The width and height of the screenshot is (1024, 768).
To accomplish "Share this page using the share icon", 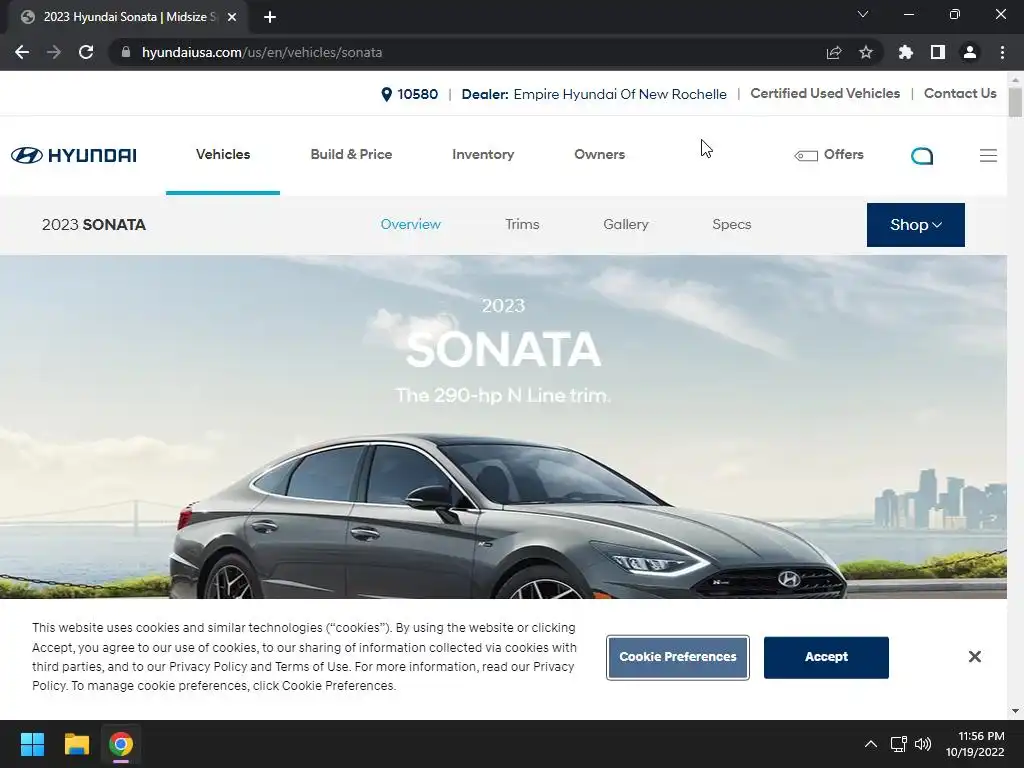I will coord(834,52).
